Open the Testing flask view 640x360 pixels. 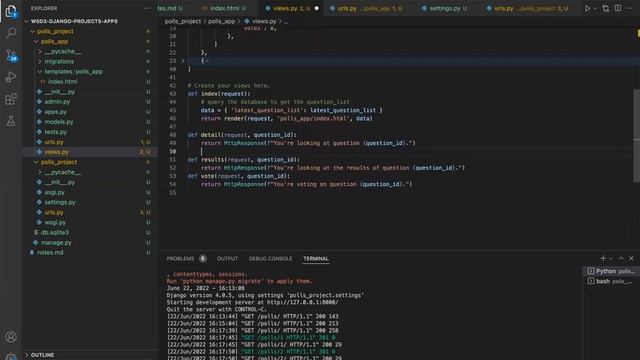11,121
